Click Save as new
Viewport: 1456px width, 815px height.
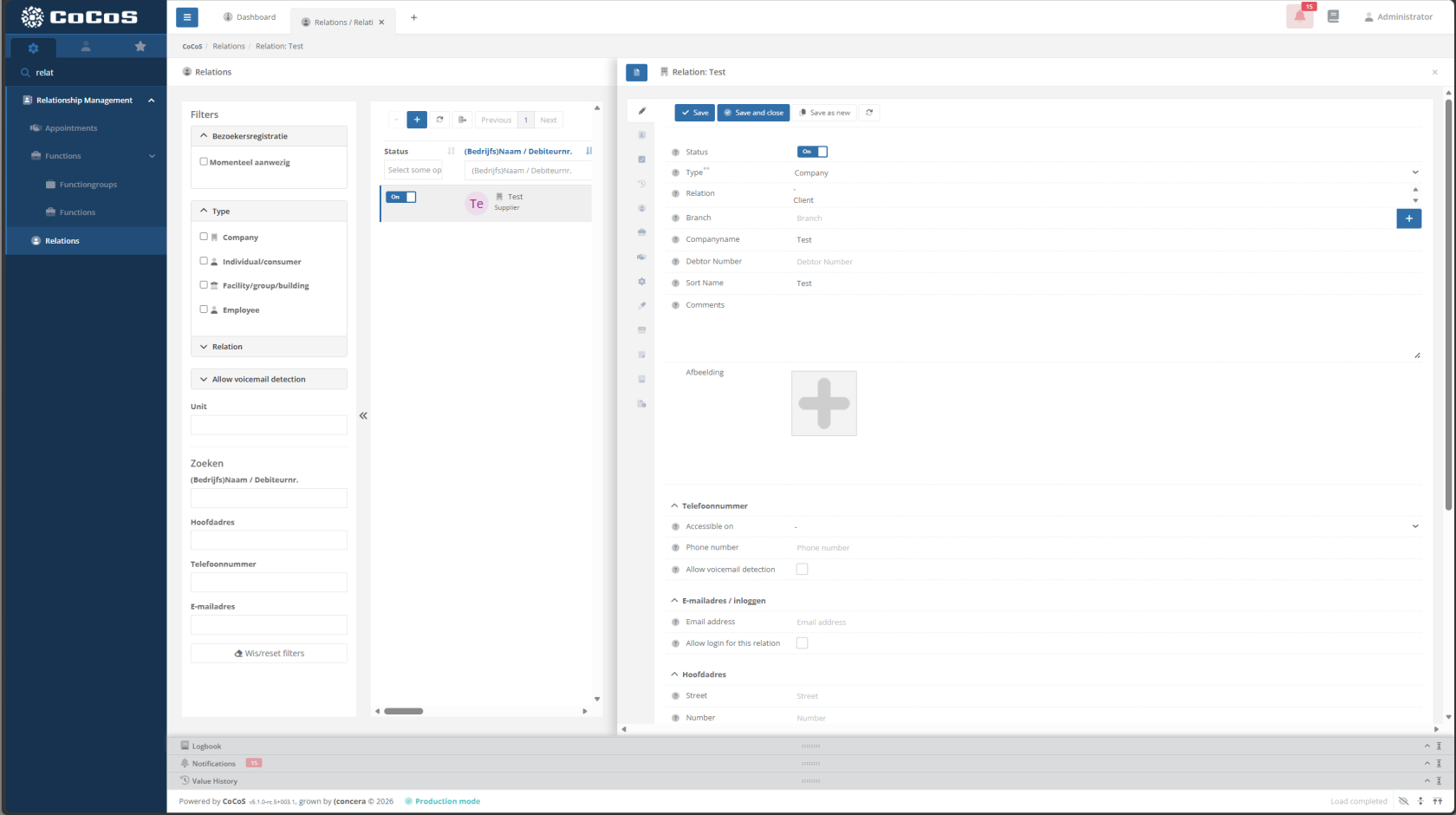(824, 113)
